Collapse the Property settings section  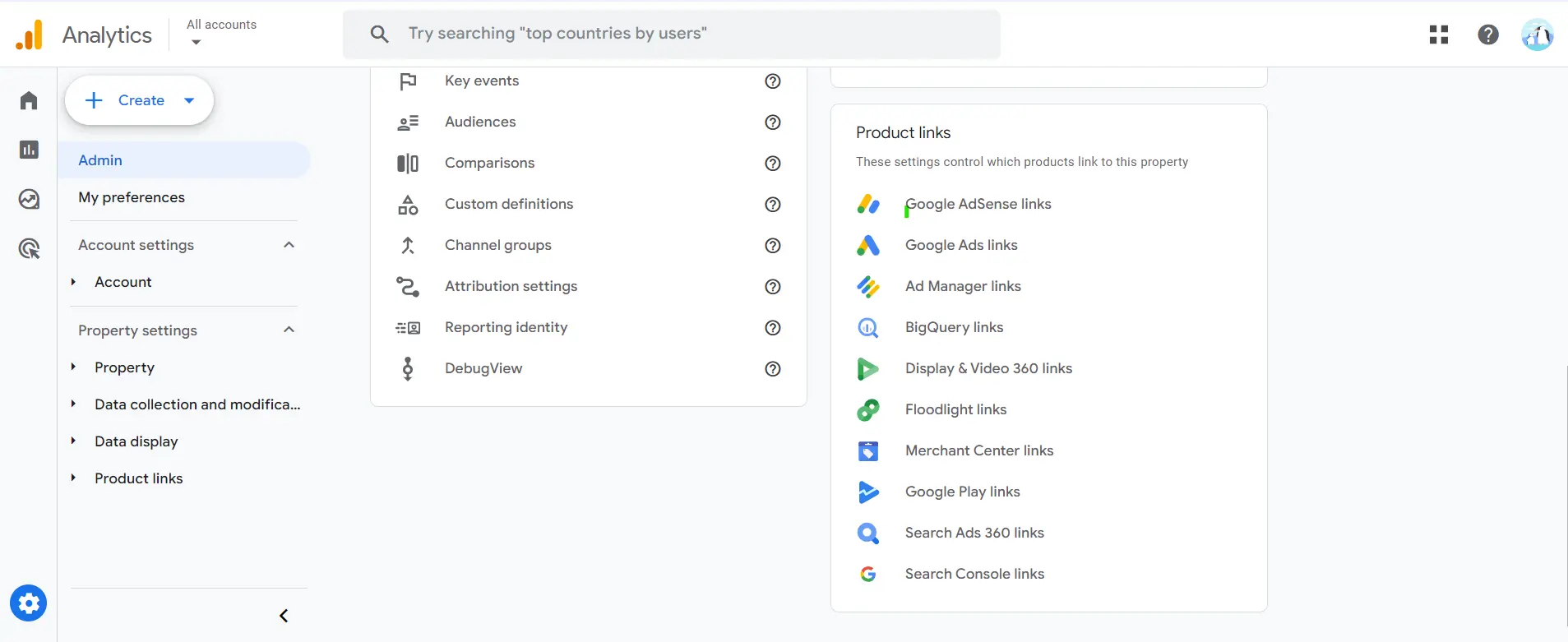click(x=289, y=330)
